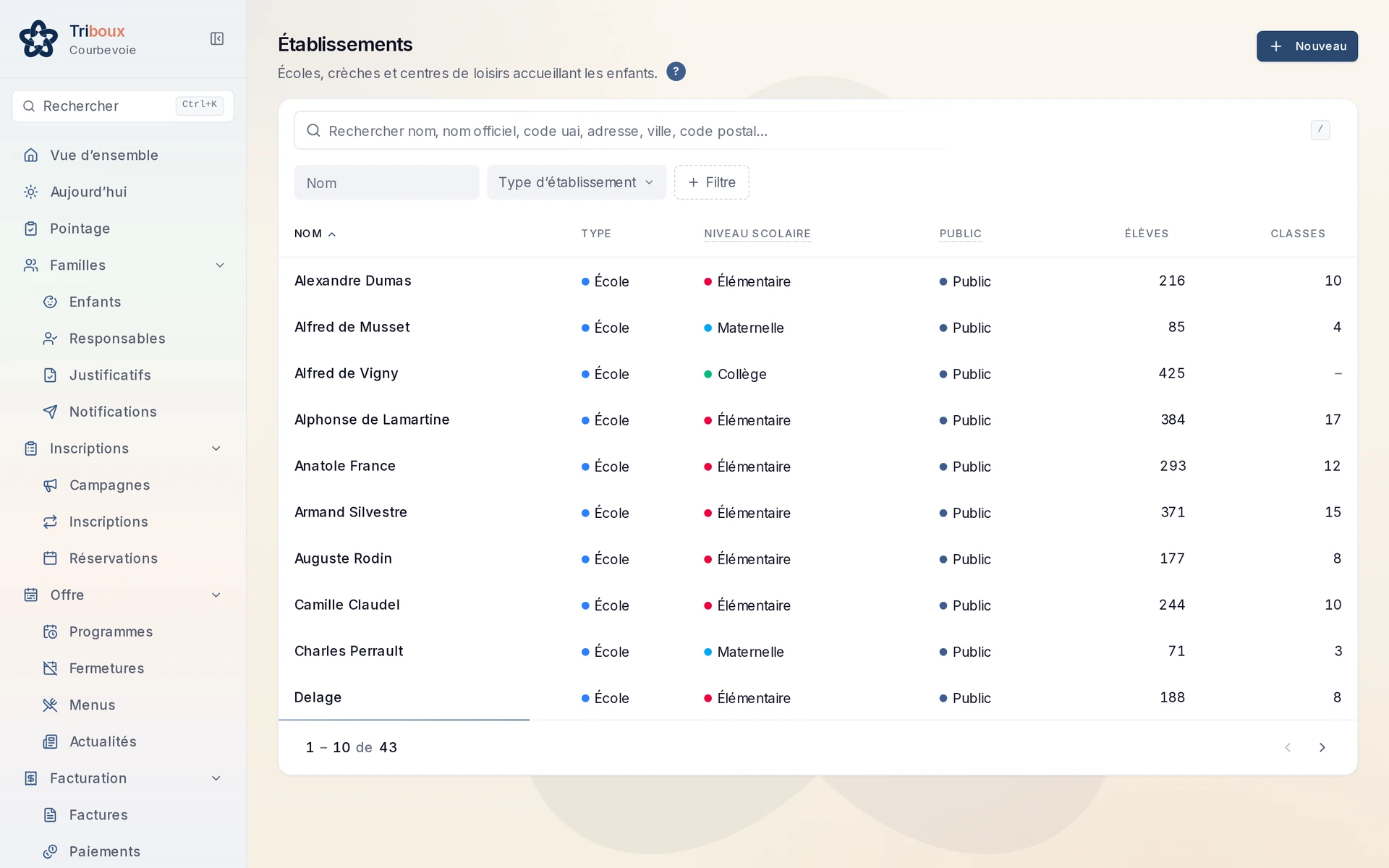Select the Alfred de Vigny row name

[x=347, y=373]
